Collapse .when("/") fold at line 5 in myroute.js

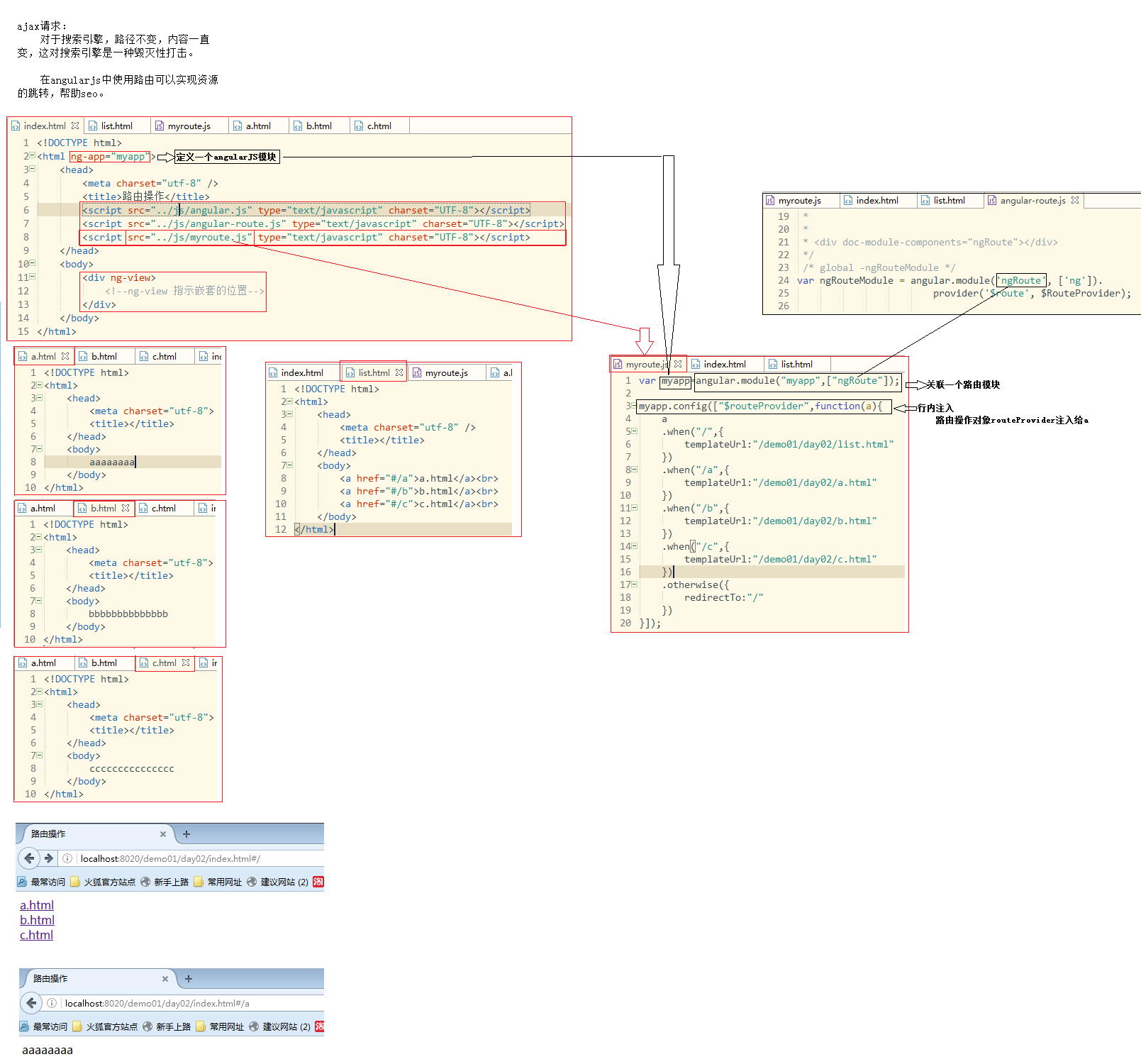pyautogui.click(x=634, y=431)
